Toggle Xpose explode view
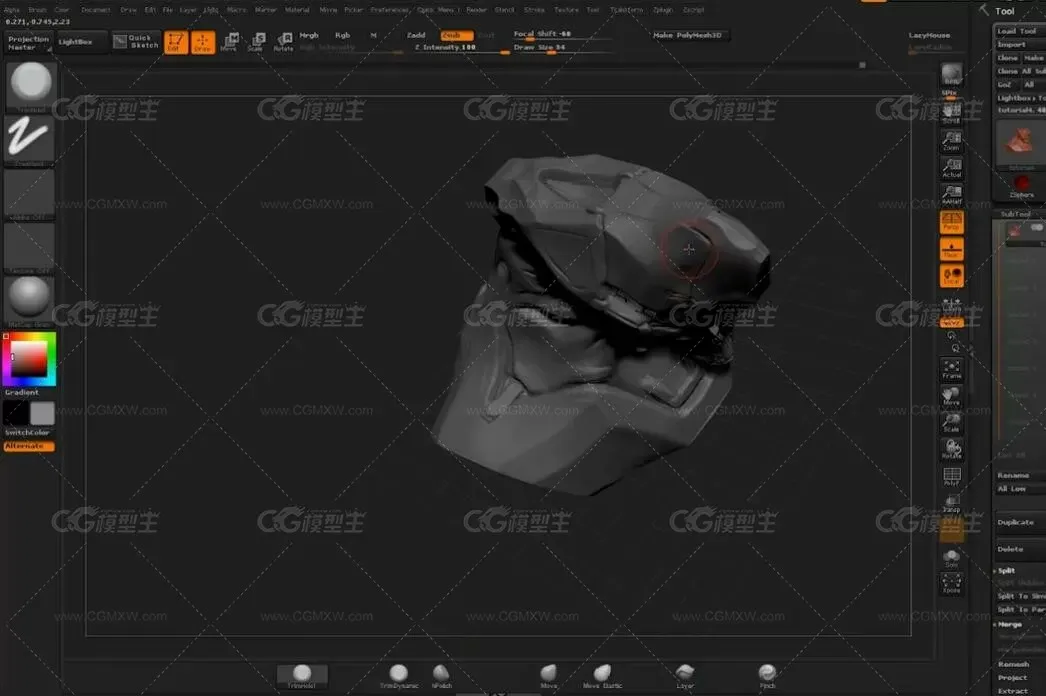Screen dimensions: 1046x696 [x=951, y=583]
